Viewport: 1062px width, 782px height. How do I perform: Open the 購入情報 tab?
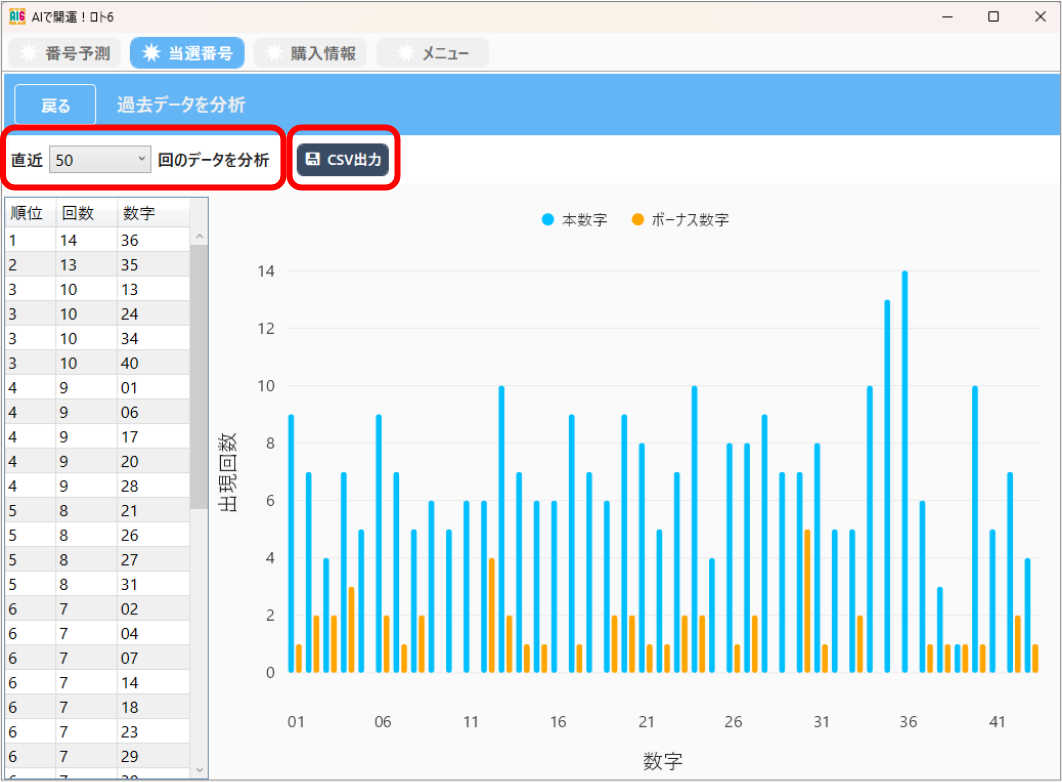point(310,54)
